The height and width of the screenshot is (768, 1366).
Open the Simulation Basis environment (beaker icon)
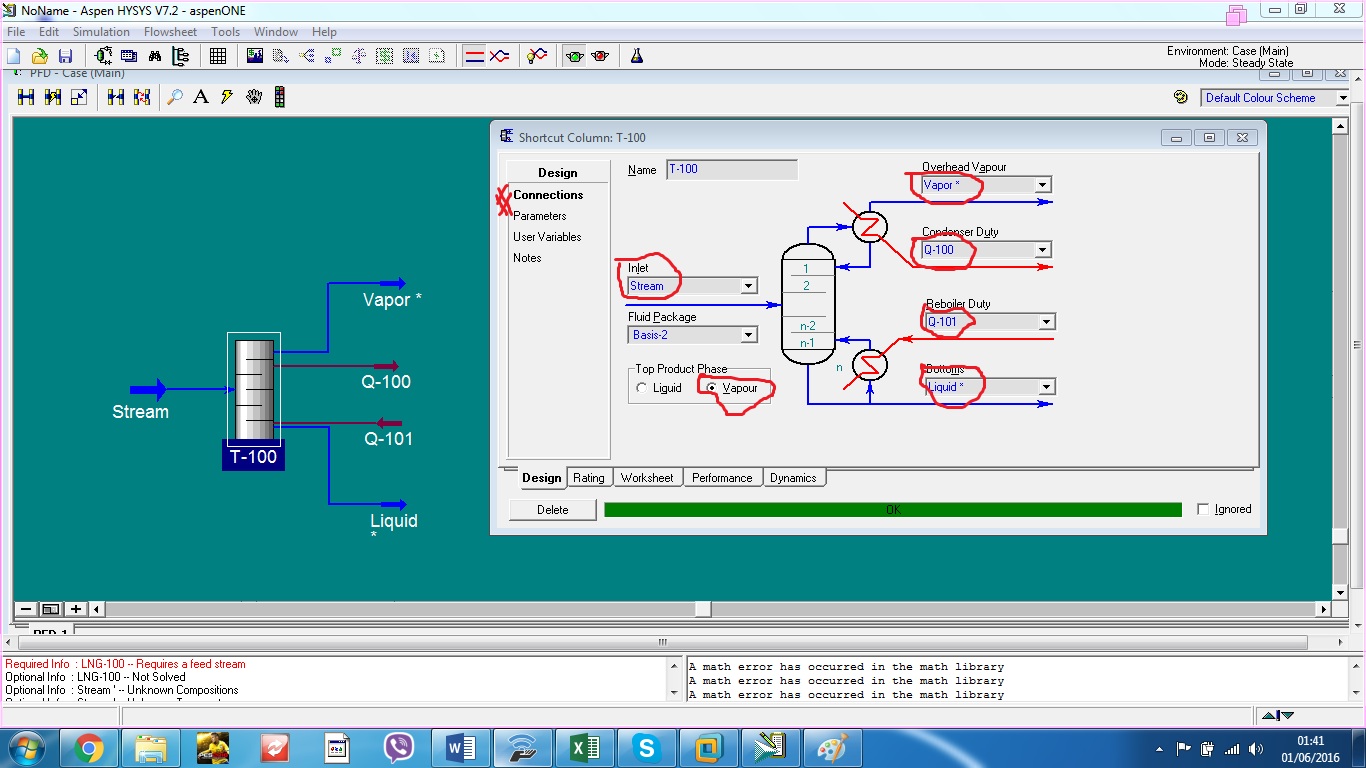637,56
